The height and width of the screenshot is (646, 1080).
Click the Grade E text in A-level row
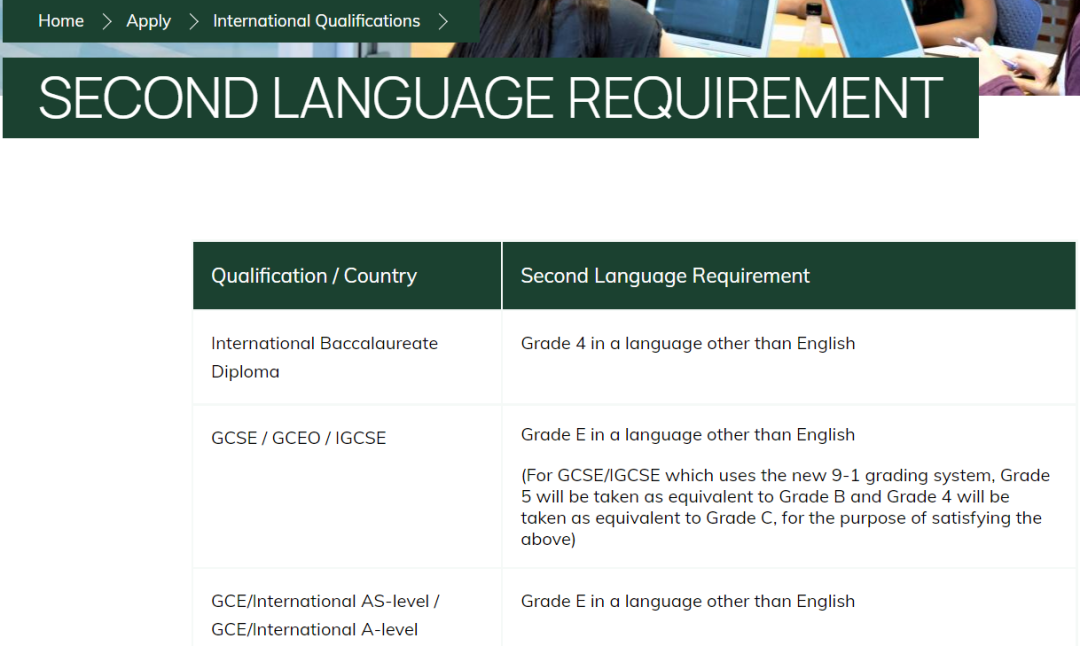pyautogui.click(x=688, y=601)
